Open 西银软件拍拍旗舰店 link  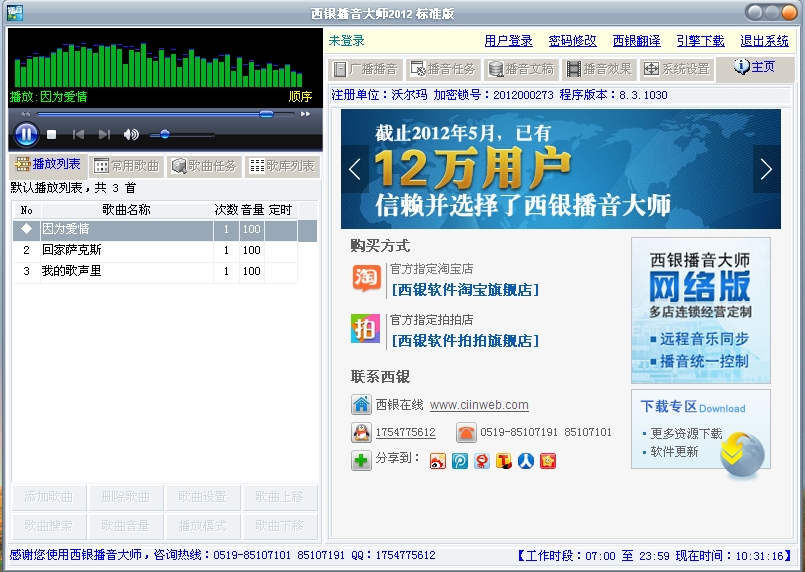point(465,341)
